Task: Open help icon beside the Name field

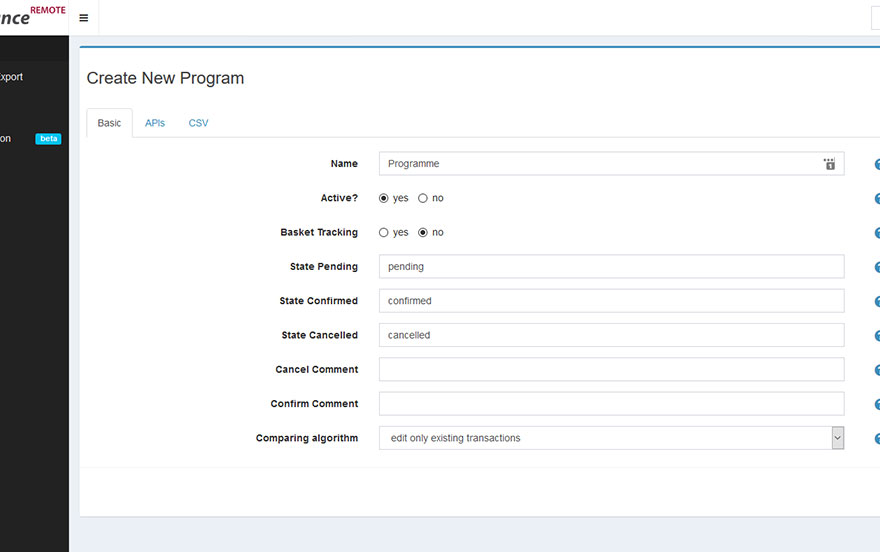Action: click(877, 165)
